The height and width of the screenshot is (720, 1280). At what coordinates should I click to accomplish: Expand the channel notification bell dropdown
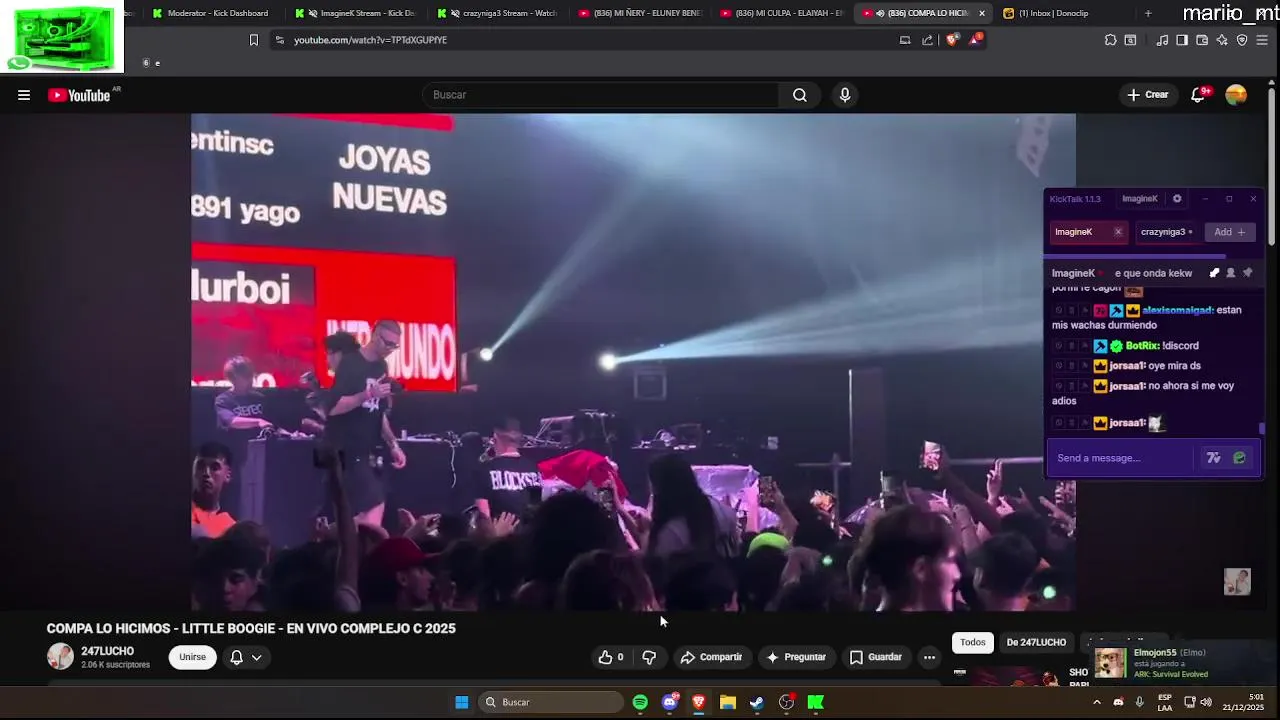click(x=246, y=657)
